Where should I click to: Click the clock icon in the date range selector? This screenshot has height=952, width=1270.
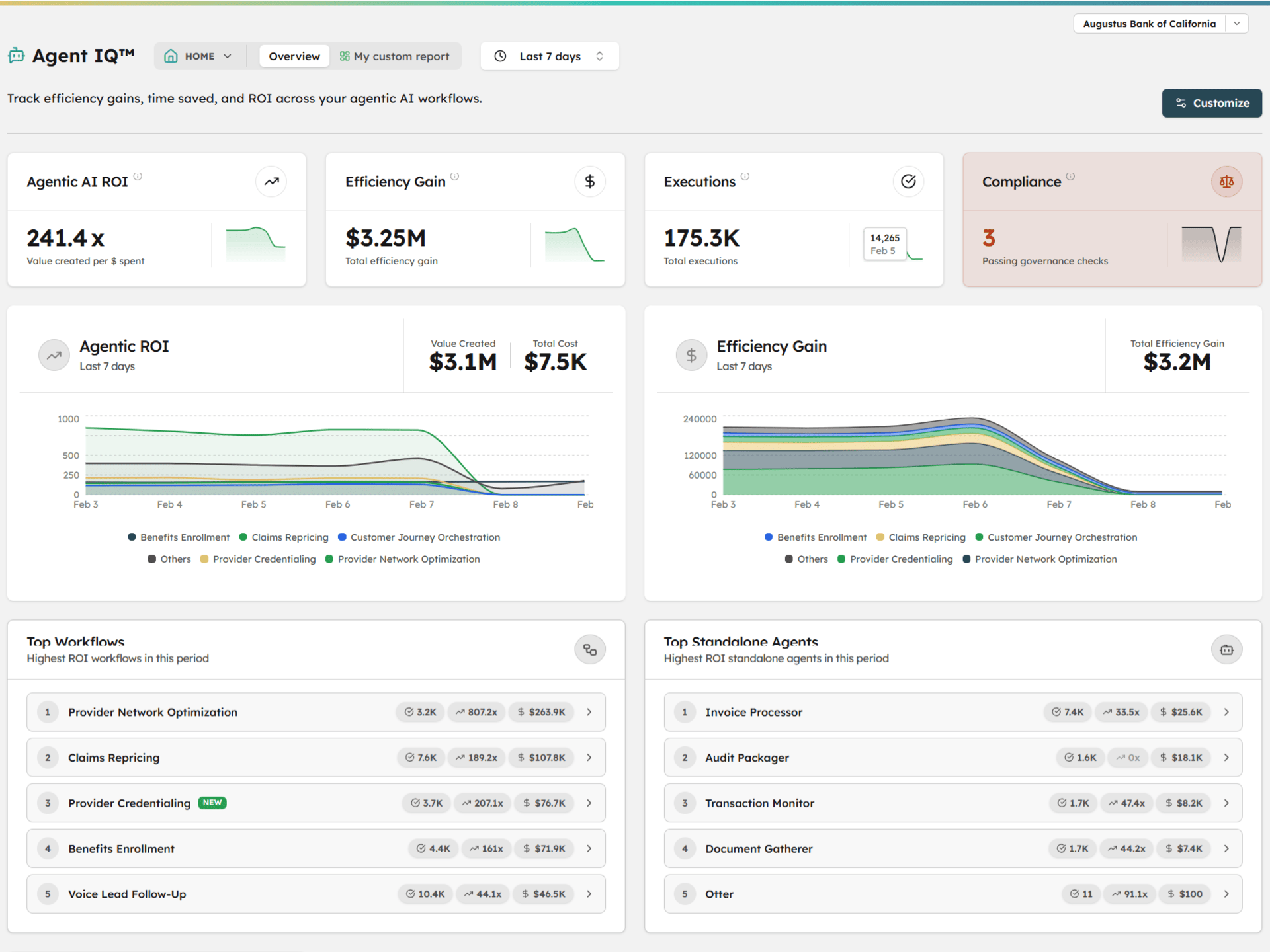coord(501,56)
